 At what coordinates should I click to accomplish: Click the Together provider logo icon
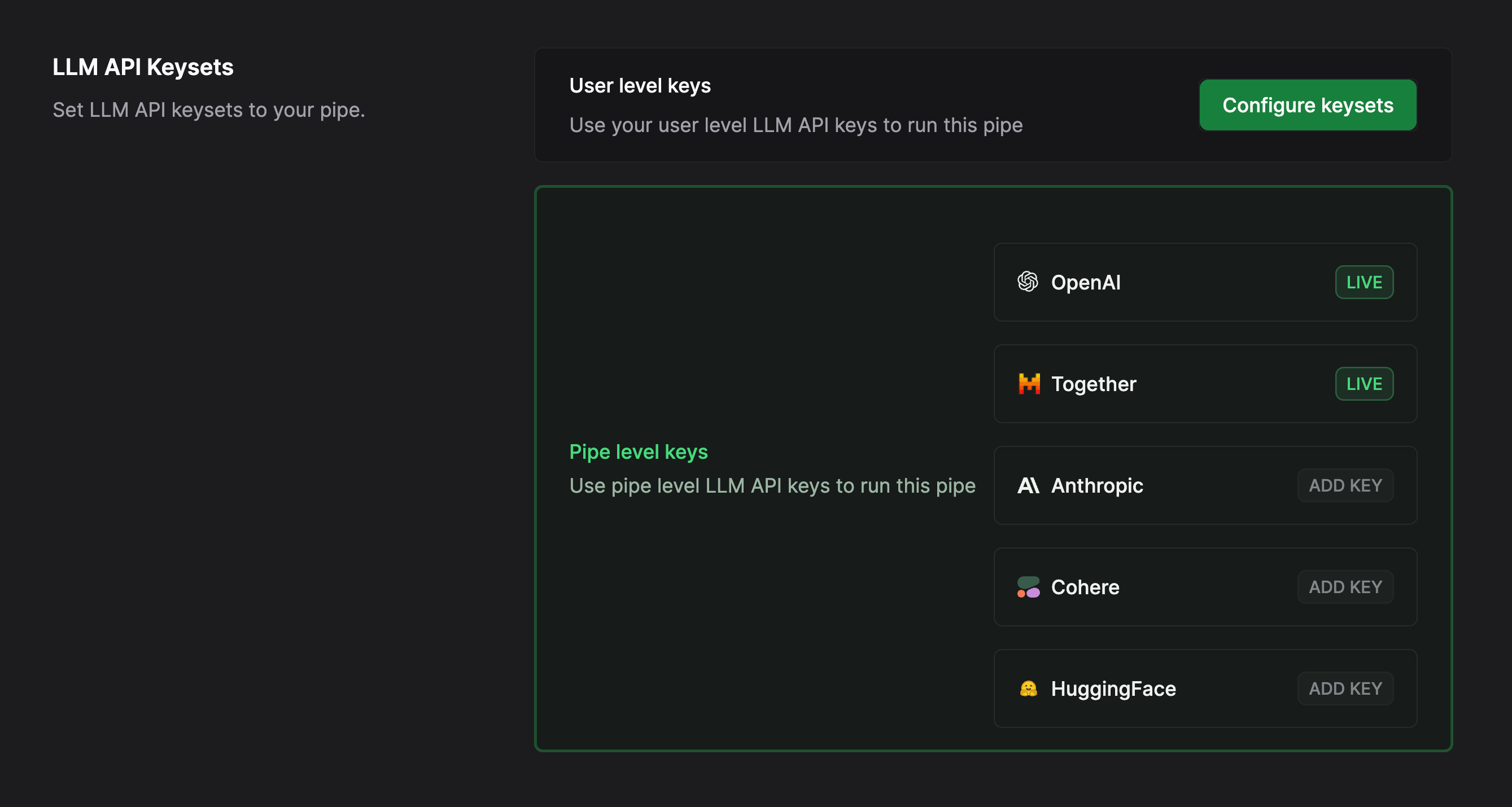point(1029,384)
